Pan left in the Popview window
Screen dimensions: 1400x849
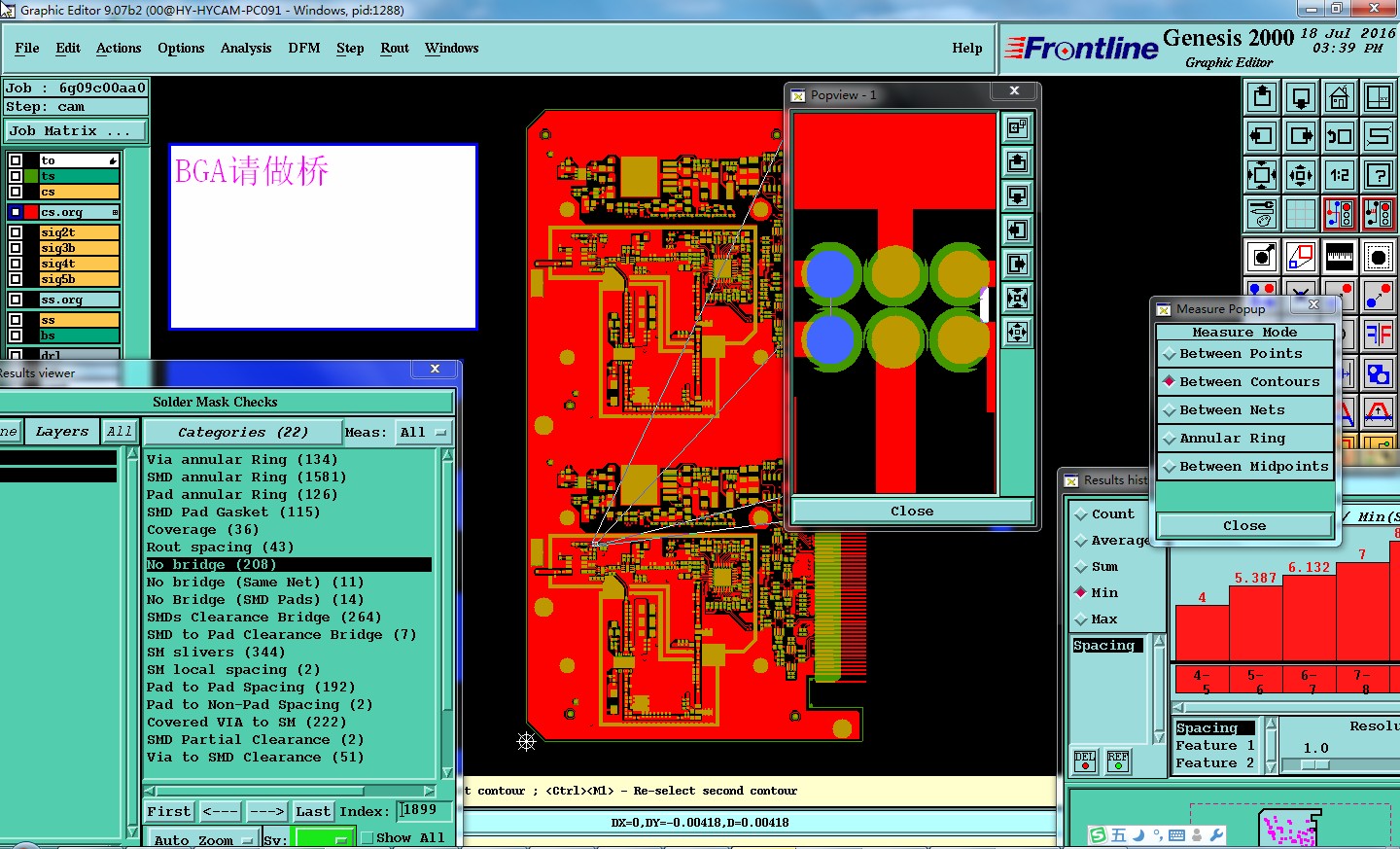pyautogui.click(x=1017, y=230)
